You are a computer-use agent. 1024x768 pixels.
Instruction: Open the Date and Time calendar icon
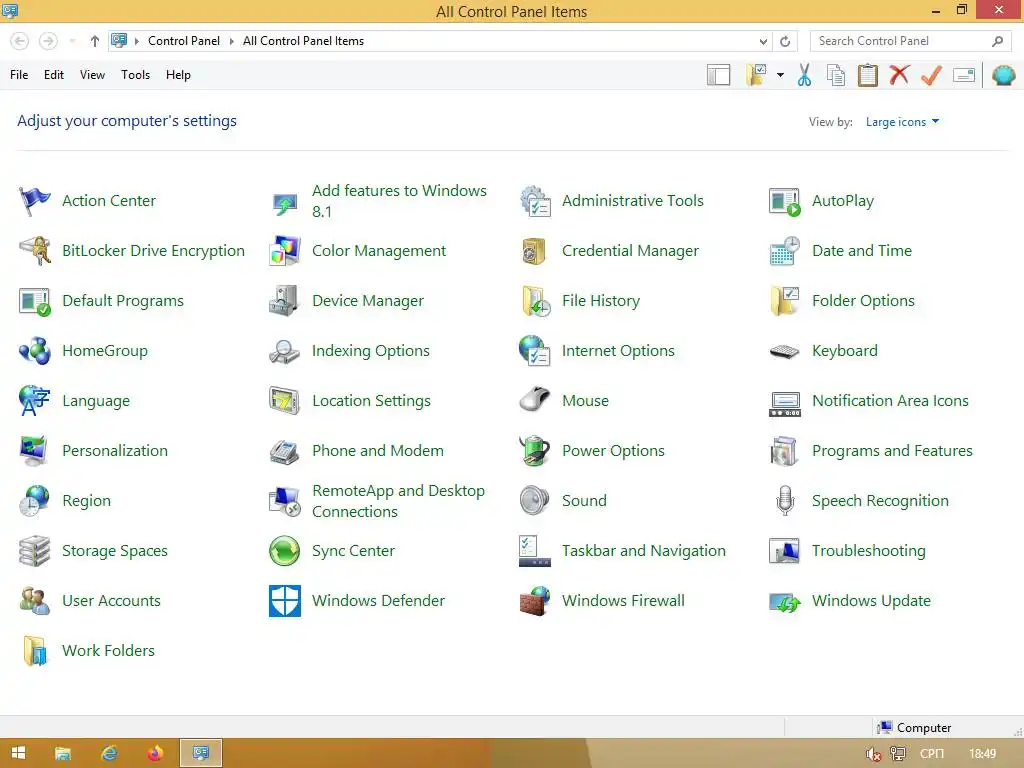[784, 251]
